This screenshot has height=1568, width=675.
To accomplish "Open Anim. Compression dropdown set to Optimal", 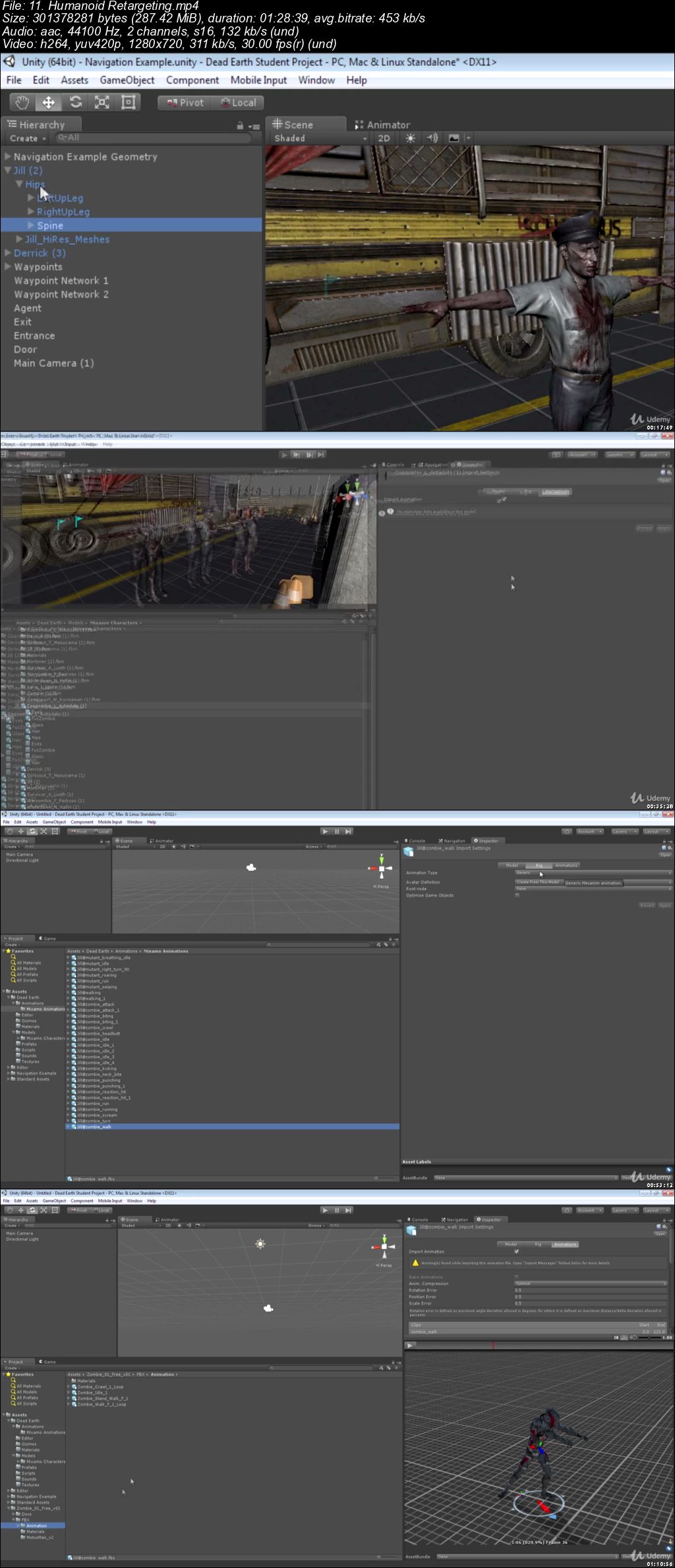I will [x=591, y=1283].
